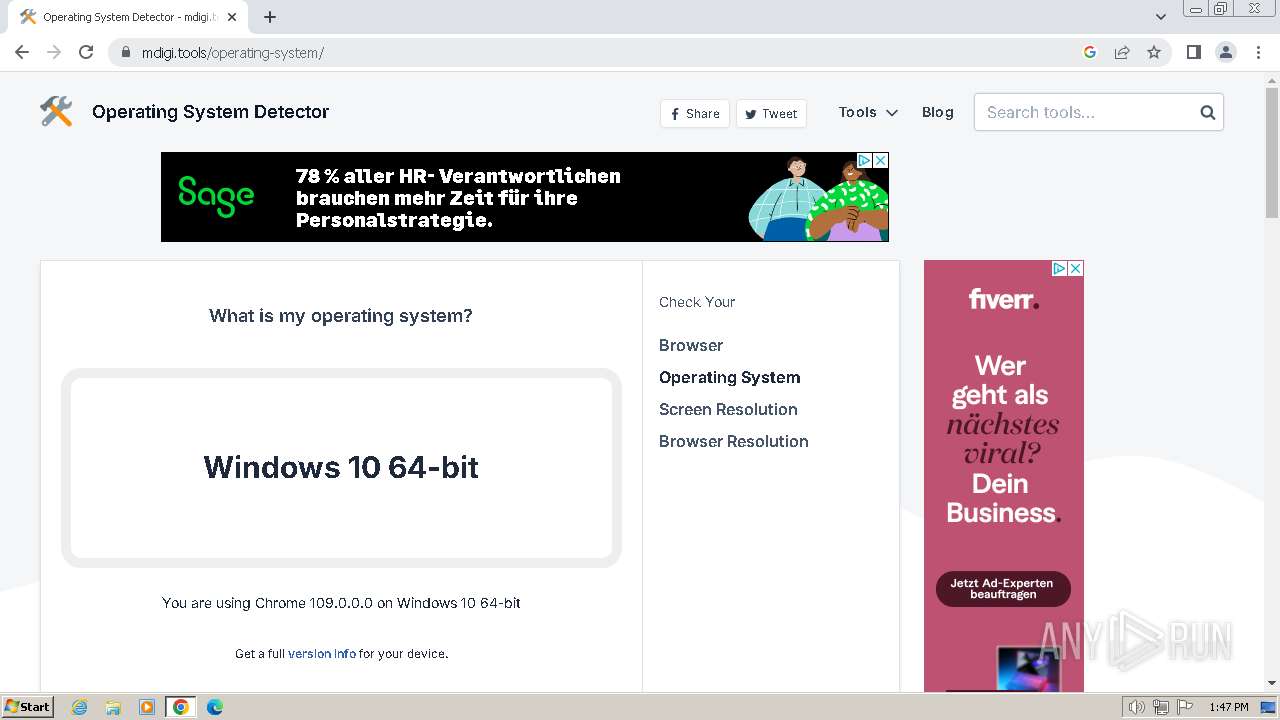
Task: Click the Operating System Detector title
Action: tap(210, 111)
